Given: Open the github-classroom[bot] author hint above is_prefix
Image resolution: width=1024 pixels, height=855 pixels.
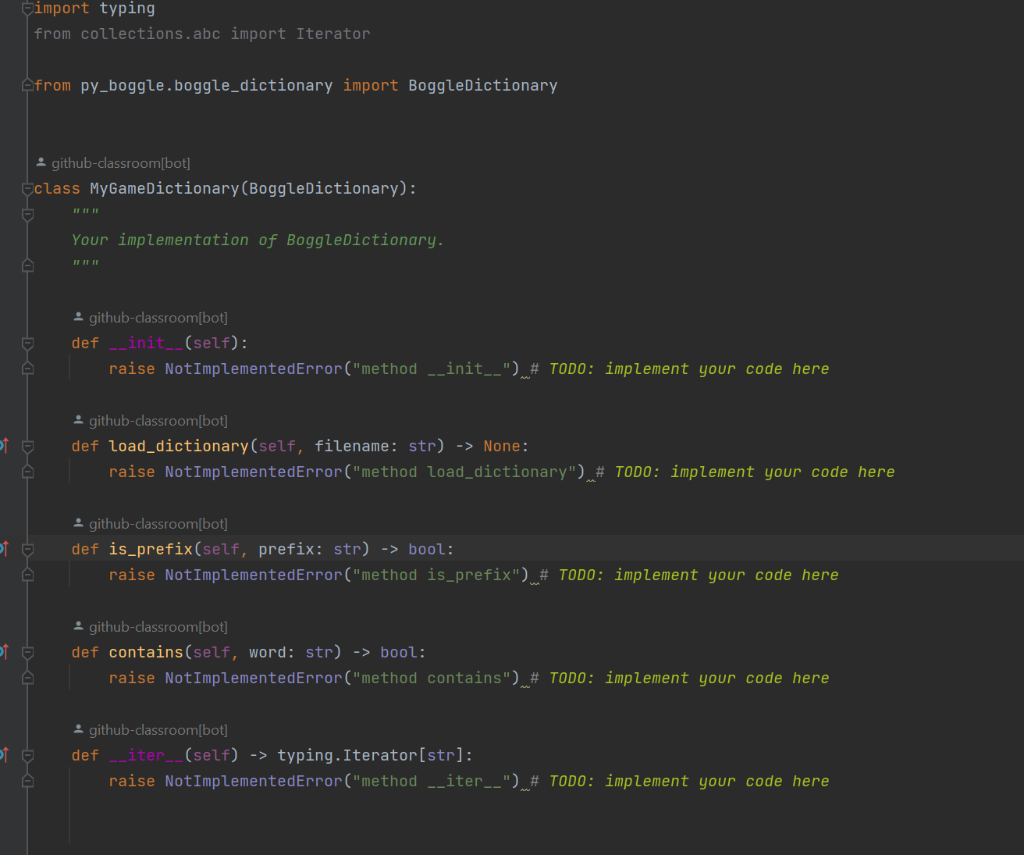Looking at the screenshot, I should point(151,524).
